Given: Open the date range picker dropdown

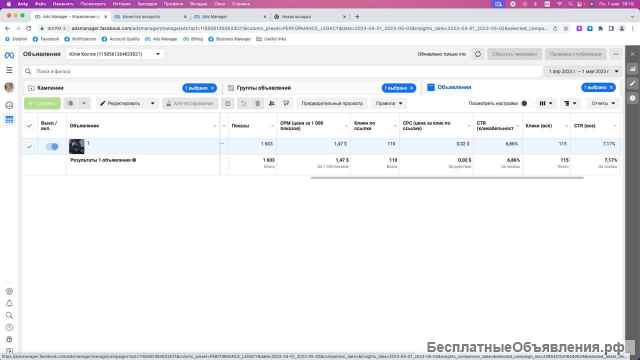Looking at the screenshot, I should pos(583,71).
